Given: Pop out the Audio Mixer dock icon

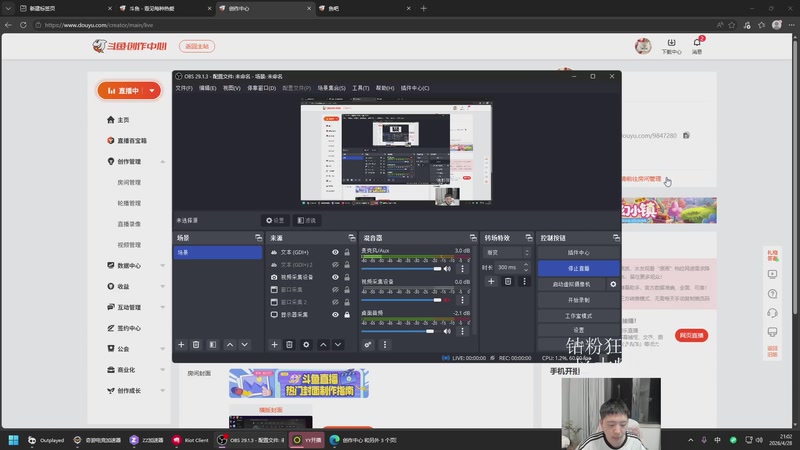Looking at the screenshot, I should tap(473, 238).
